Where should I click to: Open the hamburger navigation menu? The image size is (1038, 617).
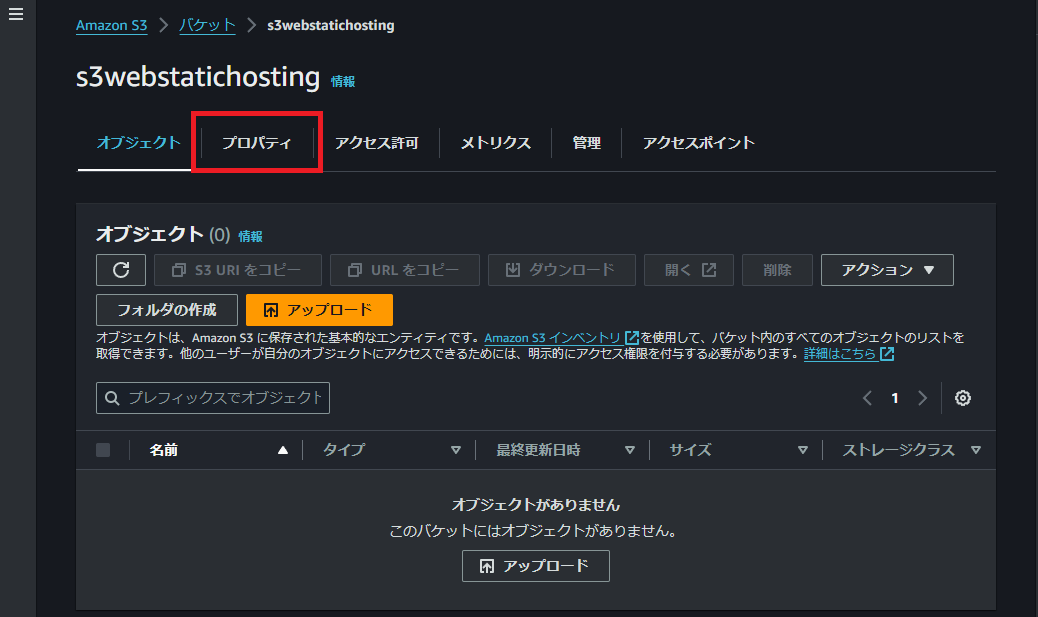click(15, 14)
